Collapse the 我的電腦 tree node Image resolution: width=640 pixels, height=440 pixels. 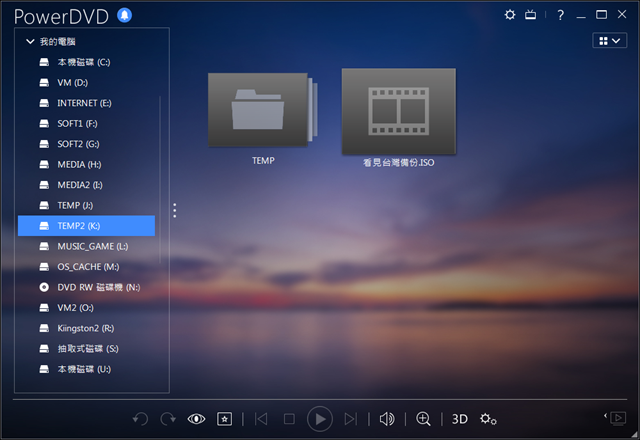[30, 42]
